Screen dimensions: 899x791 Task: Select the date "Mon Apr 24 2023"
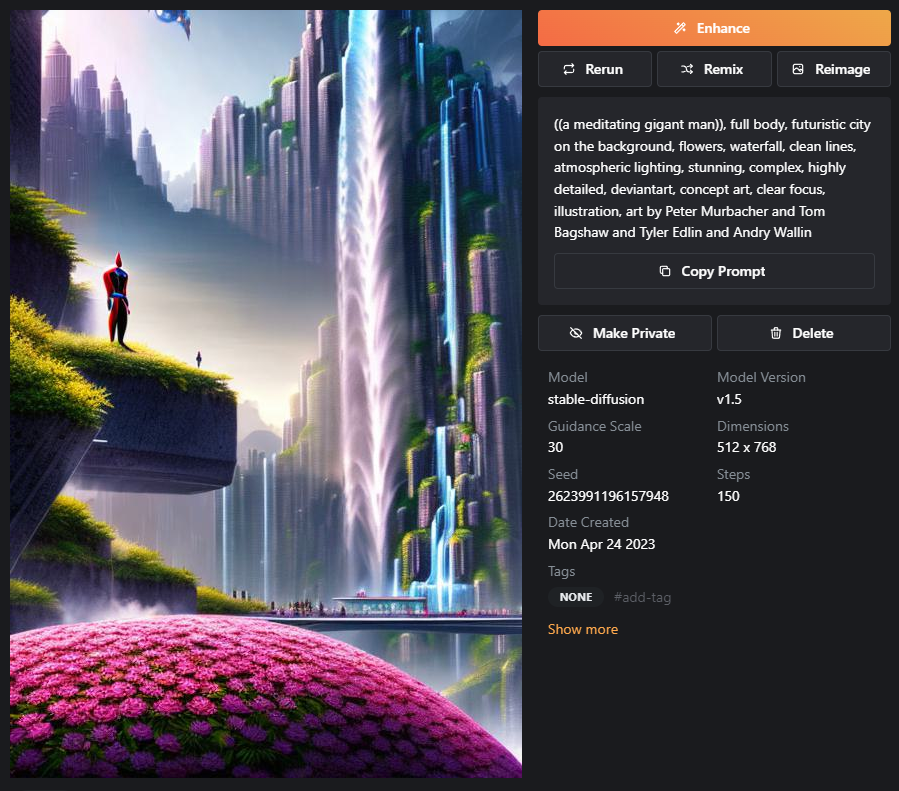[x=601, y=545]
